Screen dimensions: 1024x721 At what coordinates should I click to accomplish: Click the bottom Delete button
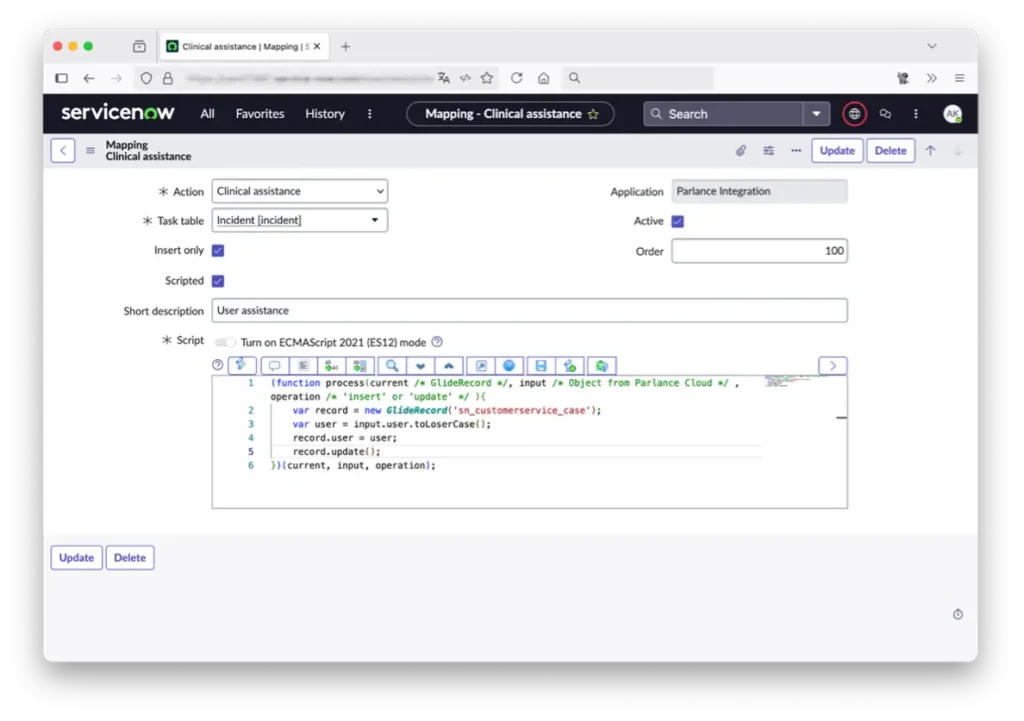point(130,558)
